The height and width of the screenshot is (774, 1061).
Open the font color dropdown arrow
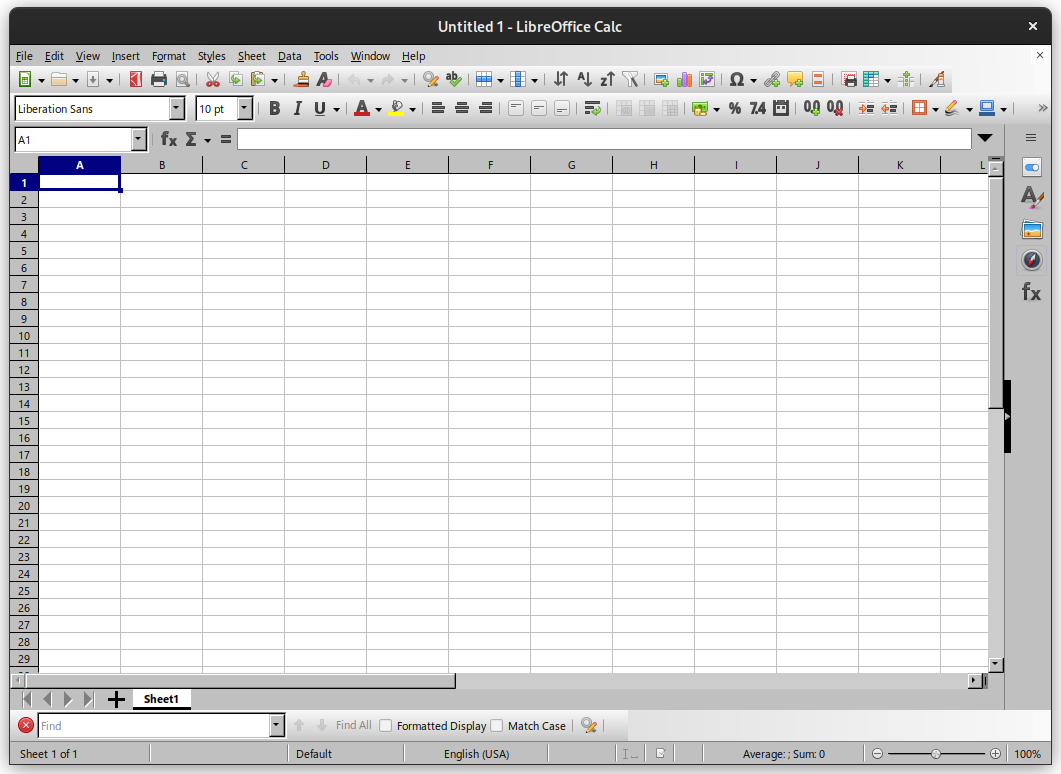[x=376, y=107]
